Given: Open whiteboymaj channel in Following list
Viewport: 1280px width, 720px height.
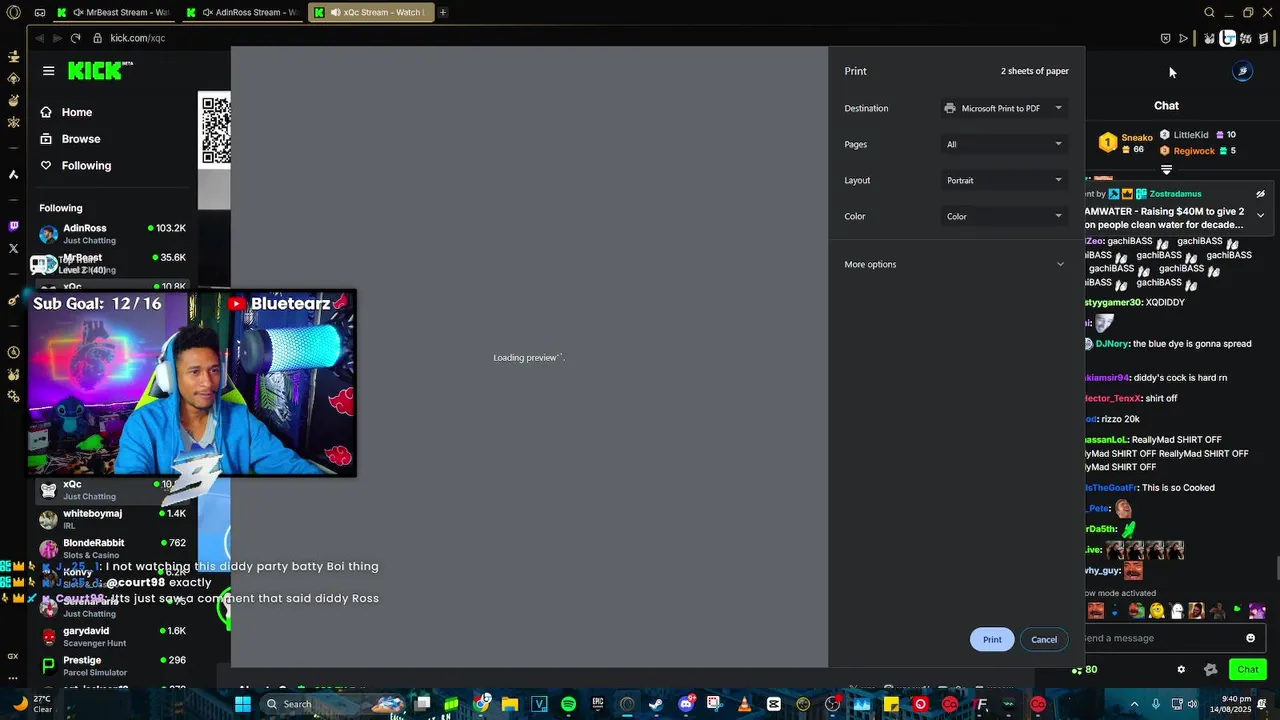Looking at the screenshot, I should pos(112,519).
